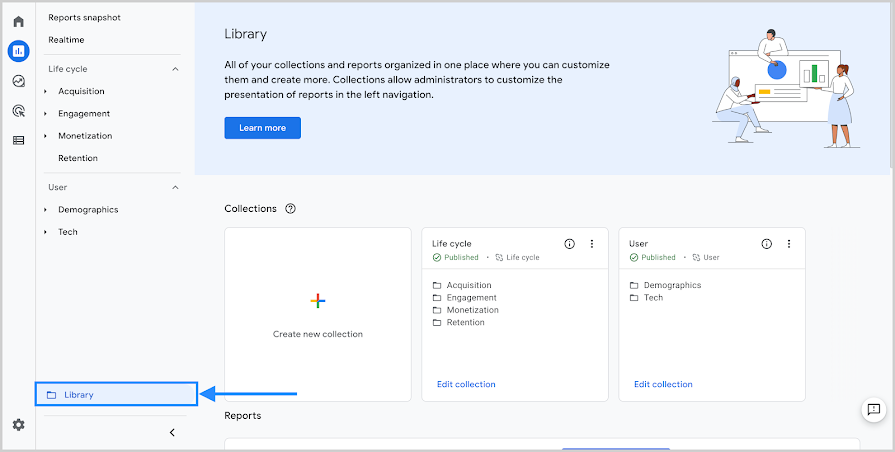Open more options for User collection
895x452 pixels.
(x=789, y=244)
